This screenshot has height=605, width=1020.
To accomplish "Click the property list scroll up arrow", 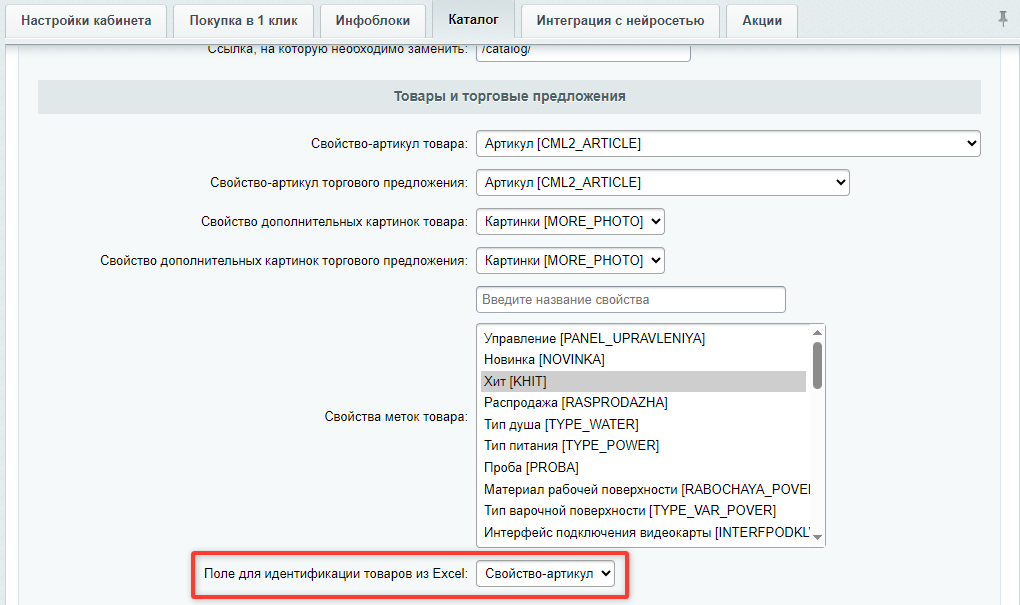I will (818, 333).
